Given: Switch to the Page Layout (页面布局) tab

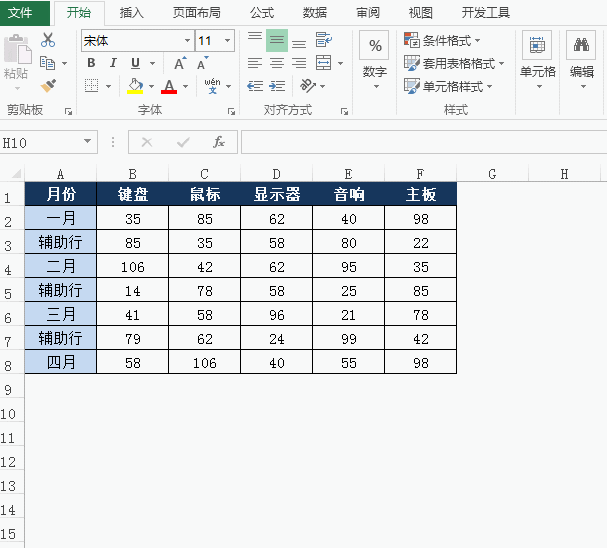Looking at the screenshot, I should 197,13.
